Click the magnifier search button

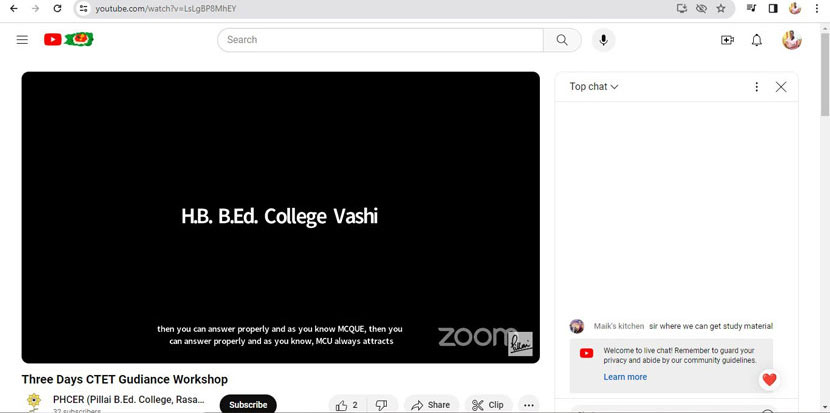562,40
